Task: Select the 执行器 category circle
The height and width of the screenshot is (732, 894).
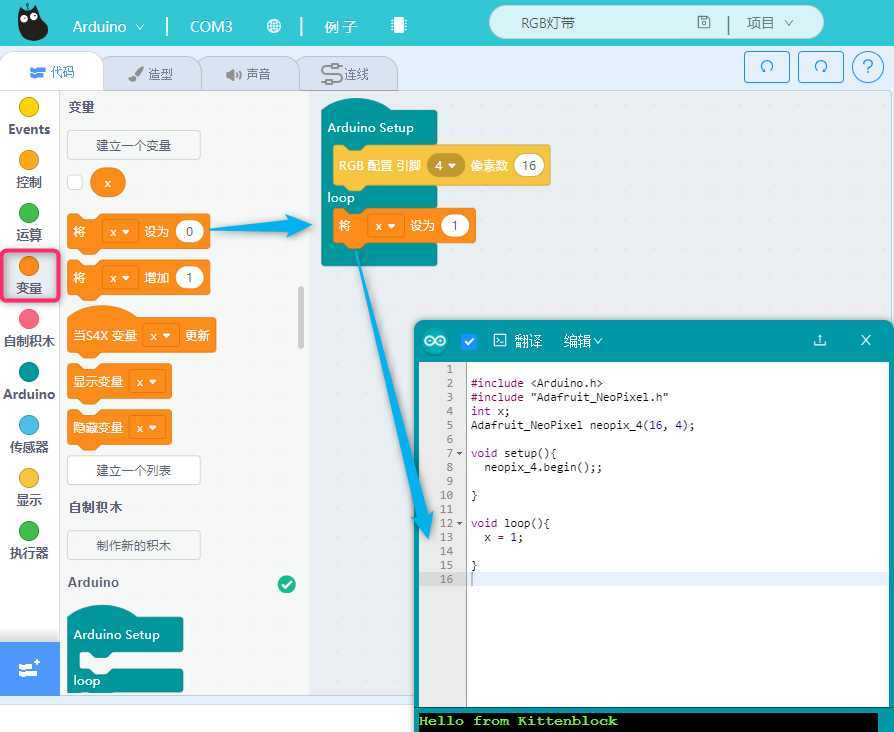Action: 29,531
